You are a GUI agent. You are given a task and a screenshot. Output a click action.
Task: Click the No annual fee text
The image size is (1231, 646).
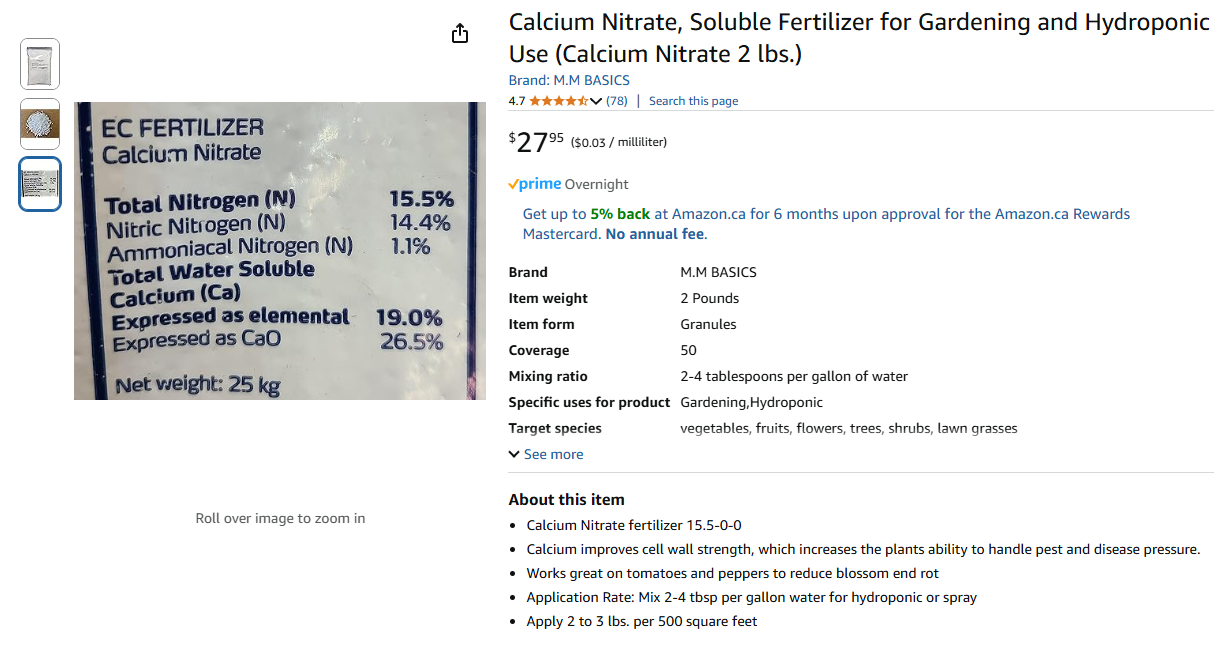(x=655, y=234)
